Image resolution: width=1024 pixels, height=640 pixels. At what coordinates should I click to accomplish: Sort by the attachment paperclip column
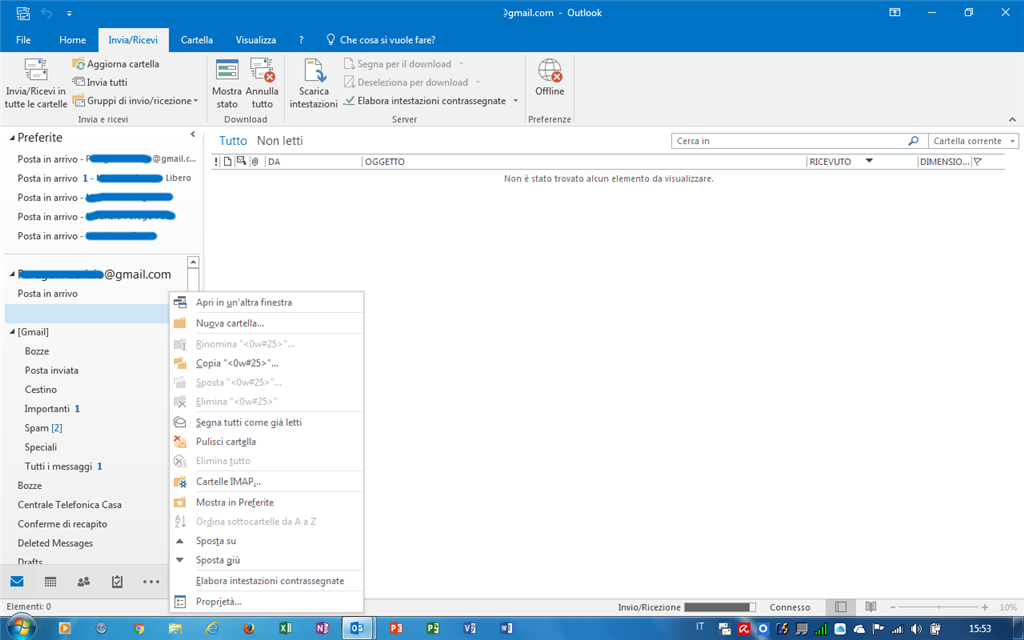[x=255, y=161]
